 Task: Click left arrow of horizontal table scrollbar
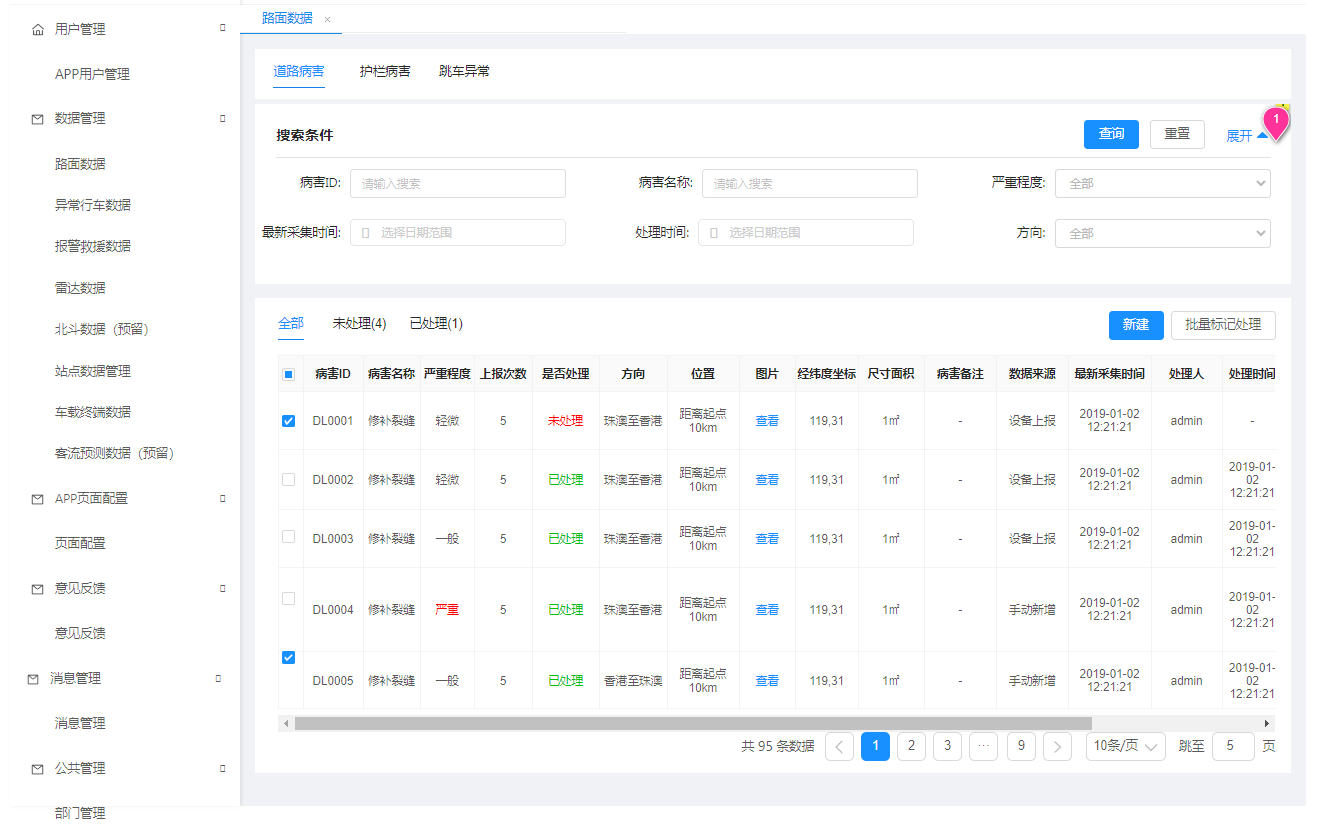286,723
